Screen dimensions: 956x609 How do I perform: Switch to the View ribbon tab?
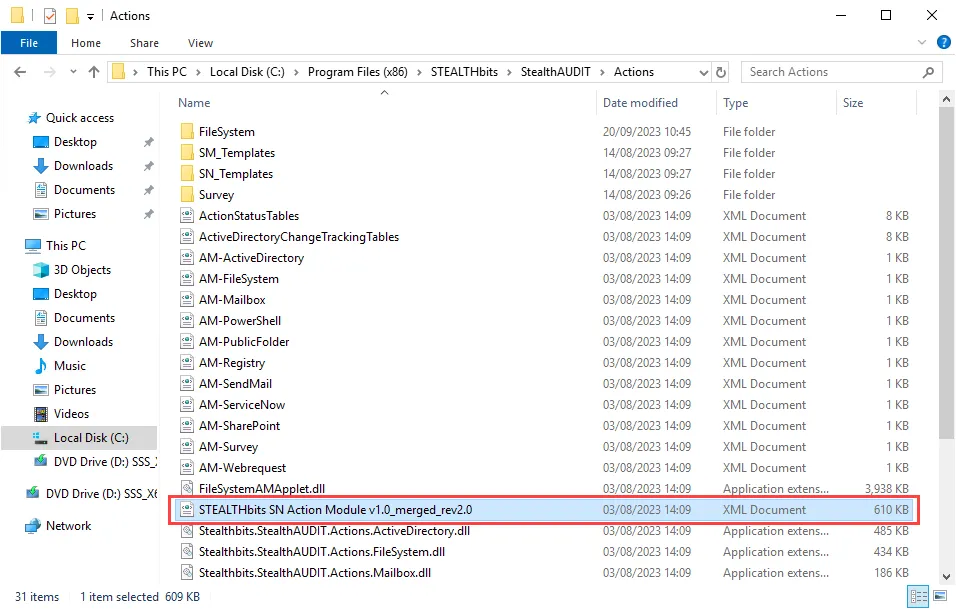point(201,43)
